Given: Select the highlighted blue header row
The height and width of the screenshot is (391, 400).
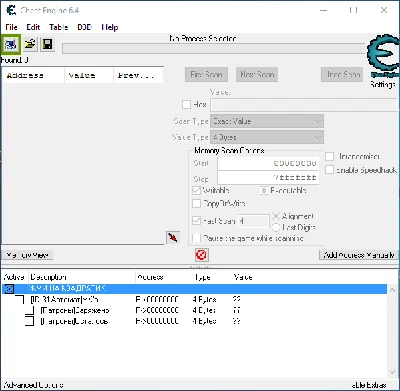Looking at the screenshot, I should click(x=194, y=288).
